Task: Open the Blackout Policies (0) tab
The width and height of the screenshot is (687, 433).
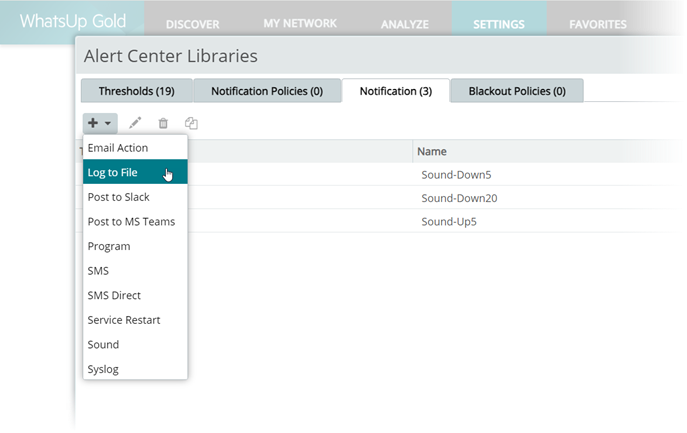Action: point(517,91)
